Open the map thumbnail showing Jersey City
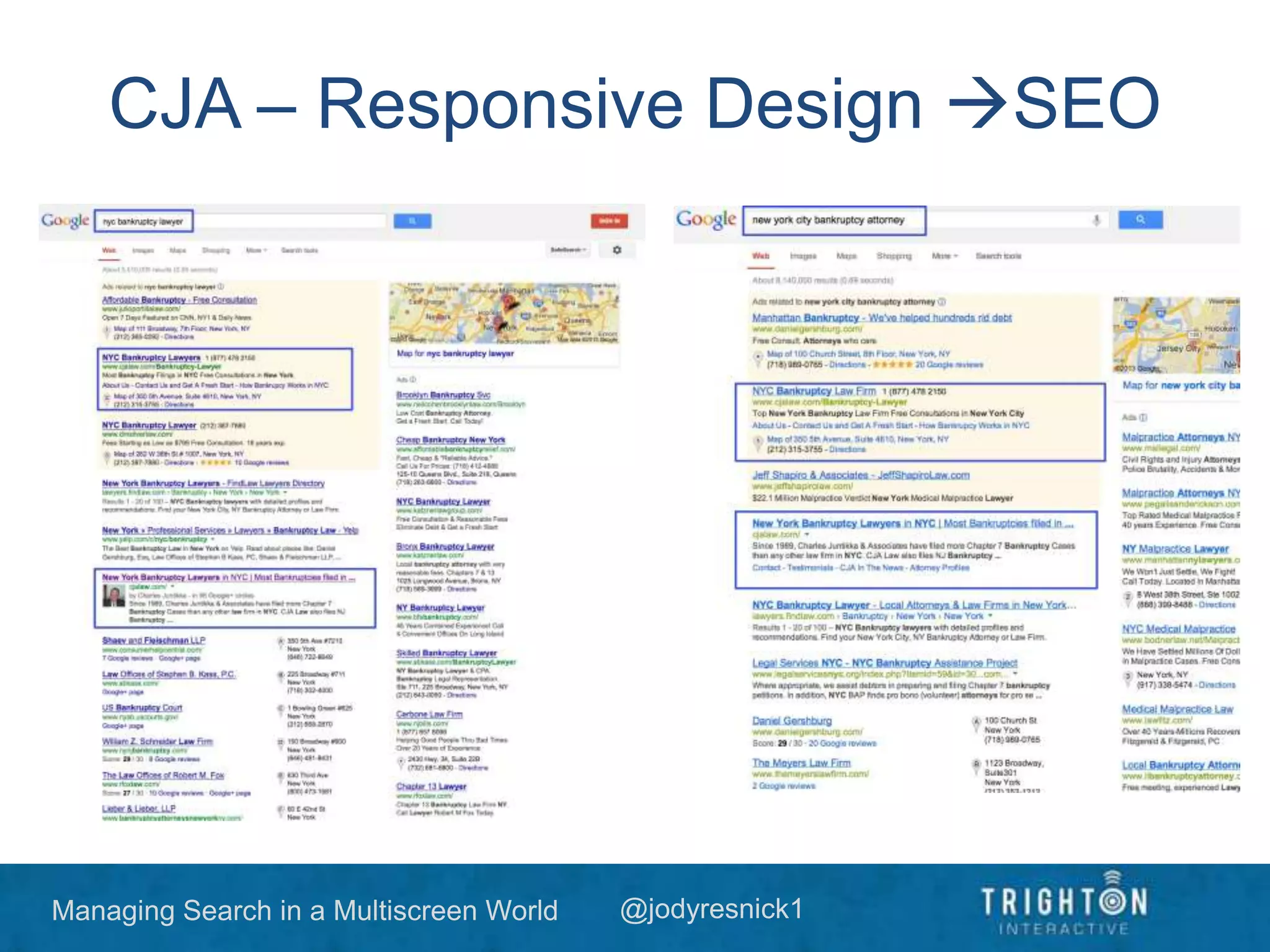Image resolution: width=1270 pixels, height=952 pixels. (x=1176, y=335)
